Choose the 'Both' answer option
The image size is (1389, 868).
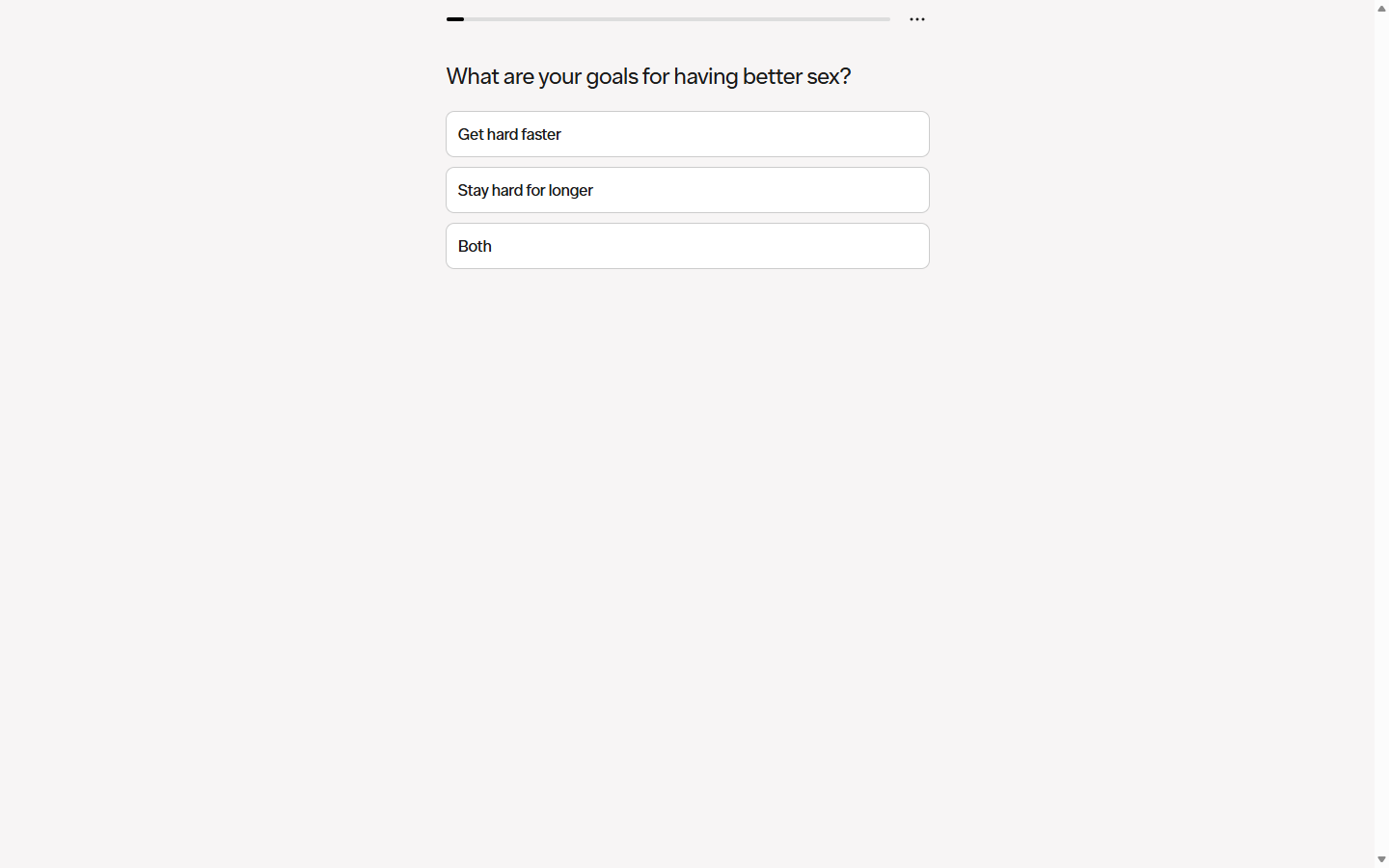point(687,246)
